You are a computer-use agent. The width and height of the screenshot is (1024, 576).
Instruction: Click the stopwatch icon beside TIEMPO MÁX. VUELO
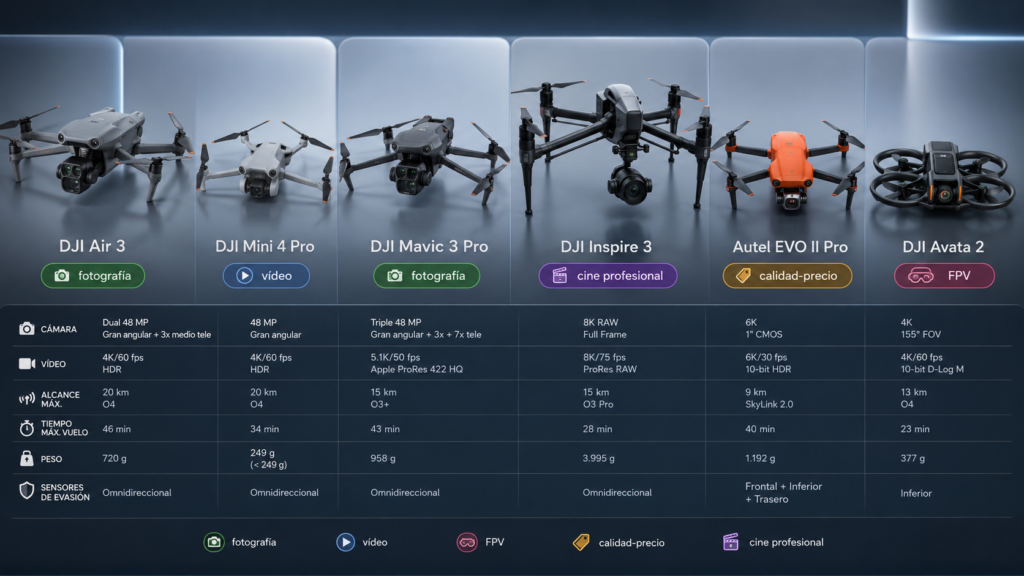(x=27, y=428)
